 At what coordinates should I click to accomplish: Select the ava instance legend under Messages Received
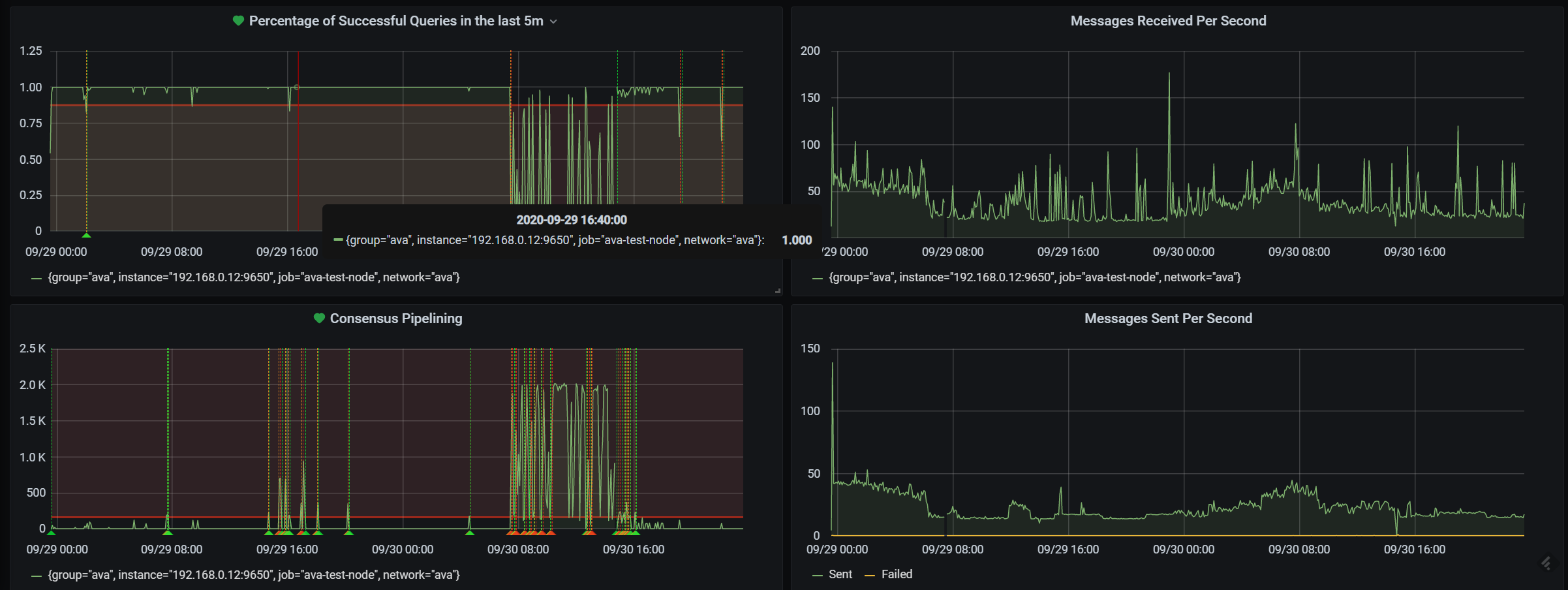click(x=1034, y=277)
